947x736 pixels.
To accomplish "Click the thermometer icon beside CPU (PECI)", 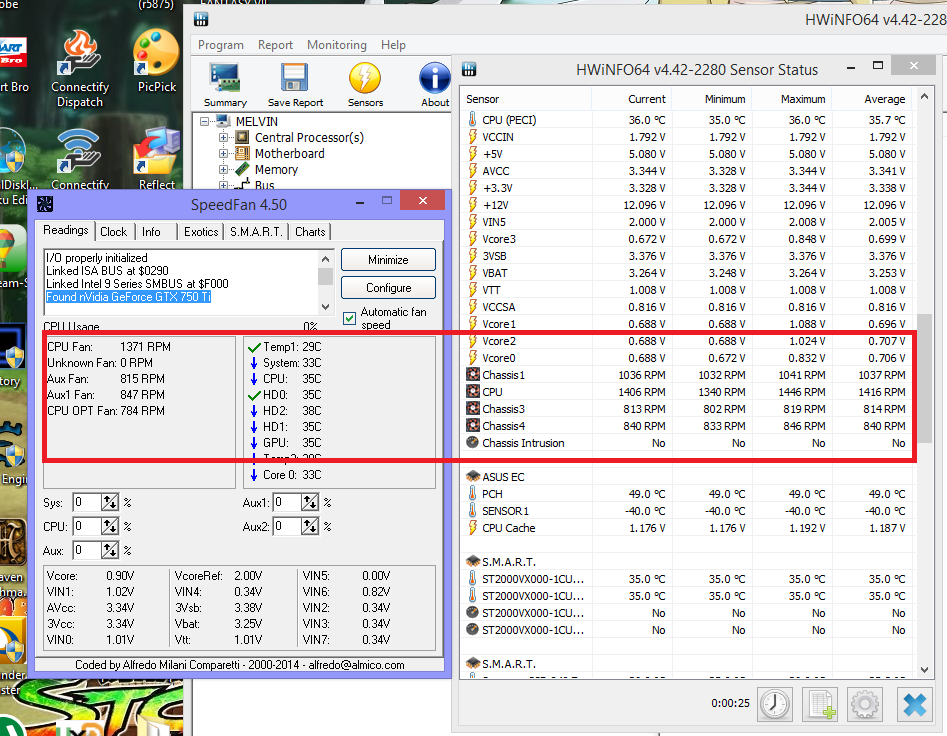I will coord(472,120).
